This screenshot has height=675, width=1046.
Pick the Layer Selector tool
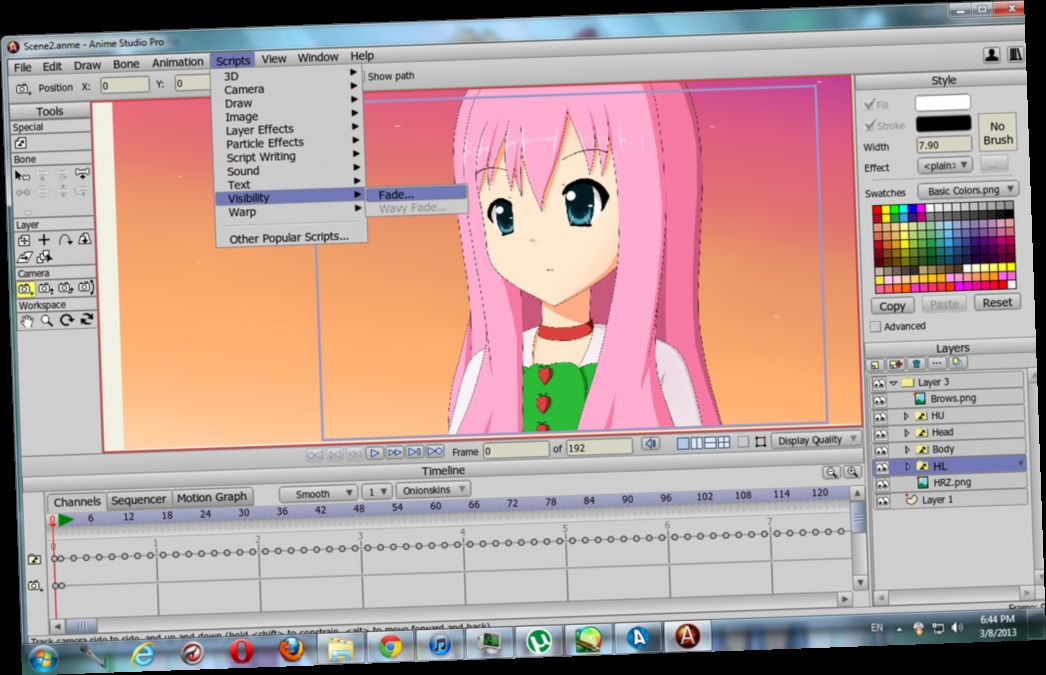[x=45, y=257]
